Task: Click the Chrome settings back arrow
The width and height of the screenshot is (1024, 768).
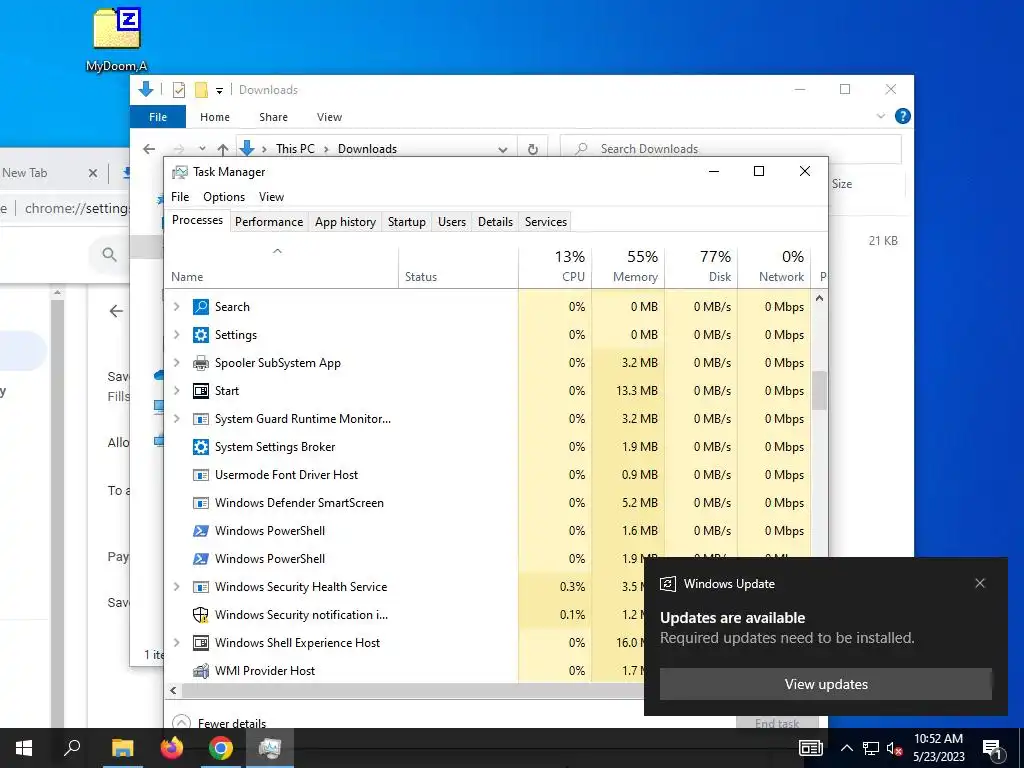Action: click(x=116, y=311)
